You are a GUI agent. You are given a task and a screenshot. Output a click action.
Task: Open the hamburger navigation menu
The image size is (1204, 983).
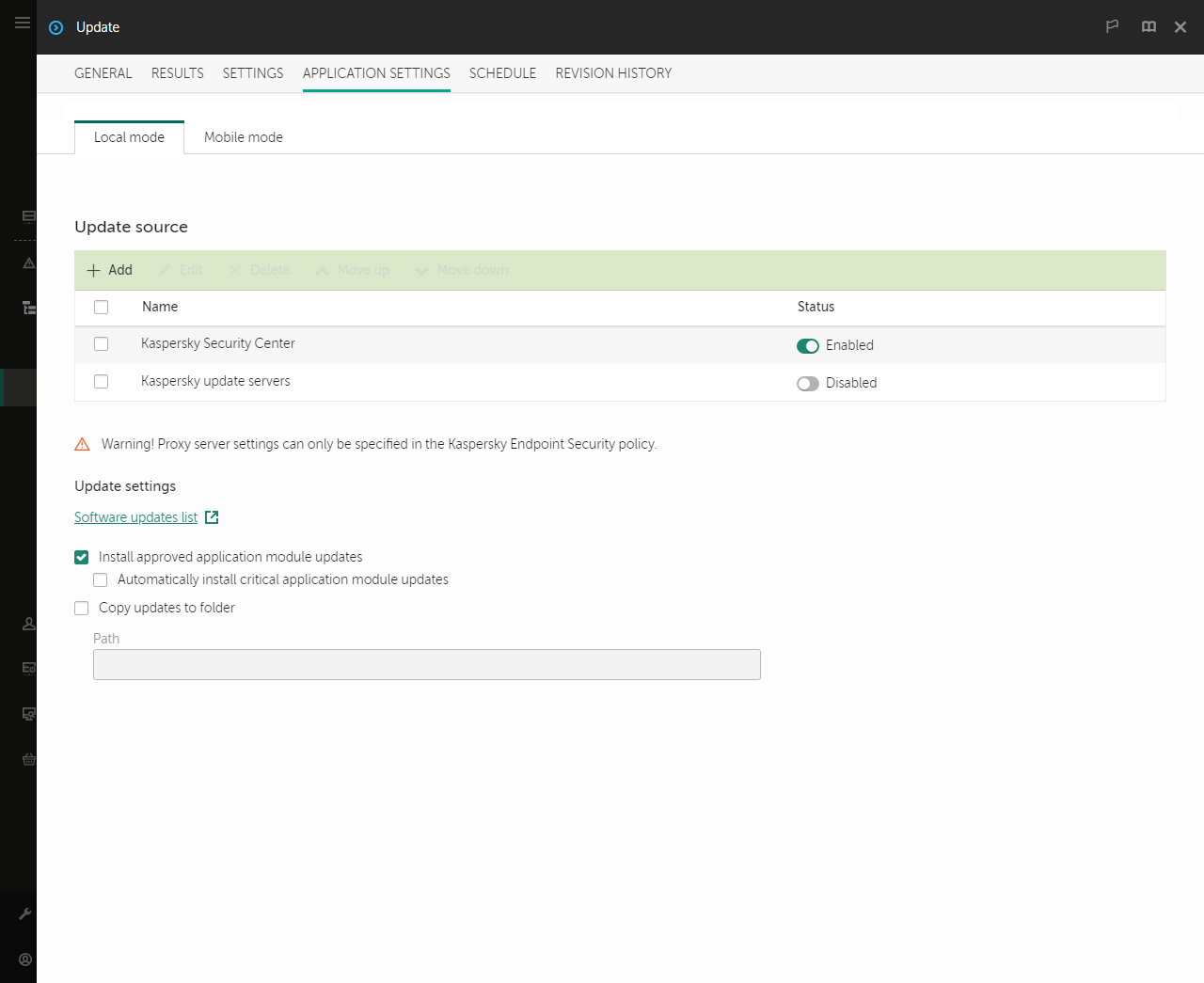[22, 24]
